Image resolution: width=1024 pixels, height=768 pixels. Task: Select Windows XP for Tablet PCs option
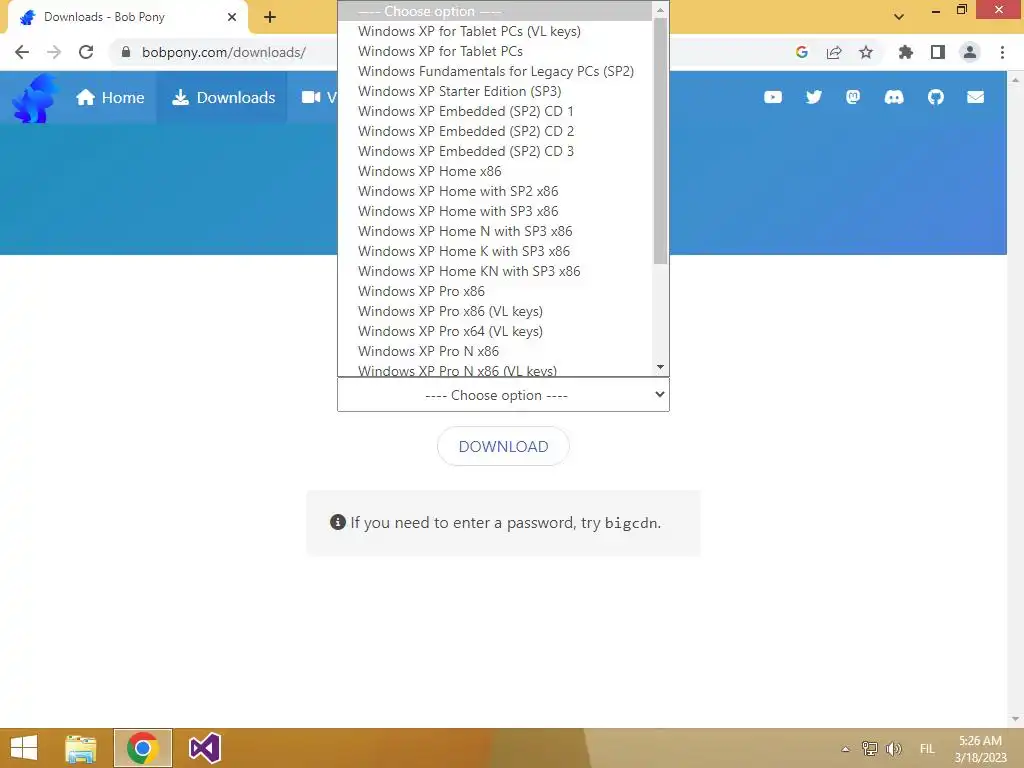(x=495, y=51)
